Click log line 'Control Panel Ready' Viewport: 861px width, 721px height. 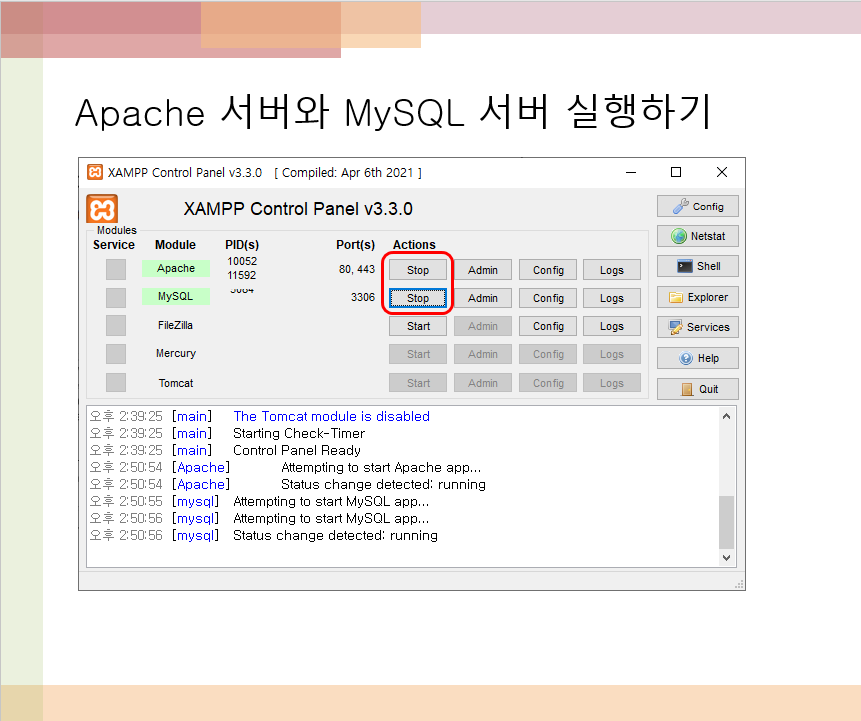point(297,450)
